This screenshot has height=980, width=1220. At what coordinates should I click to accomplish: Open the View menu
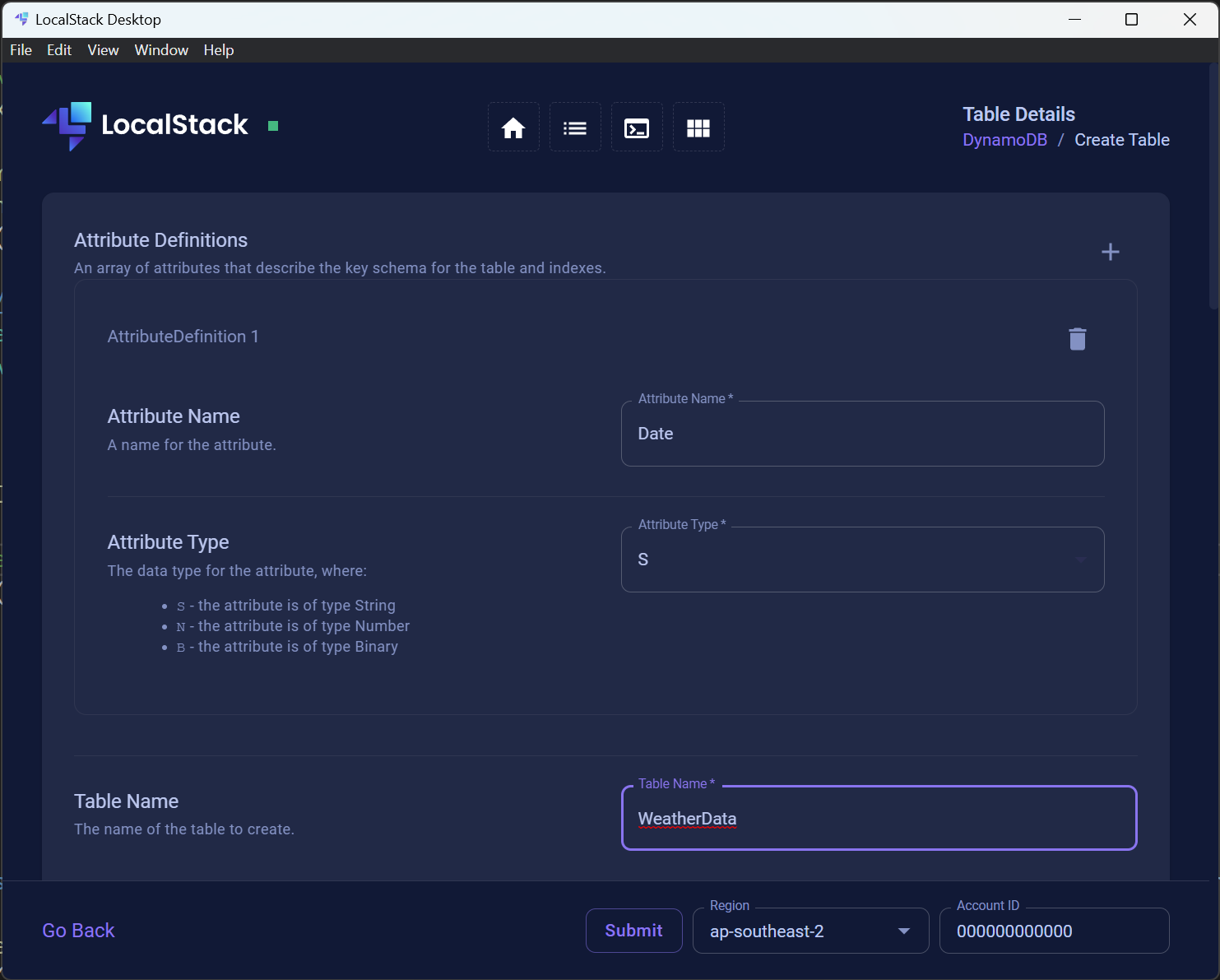click(103, 50)
